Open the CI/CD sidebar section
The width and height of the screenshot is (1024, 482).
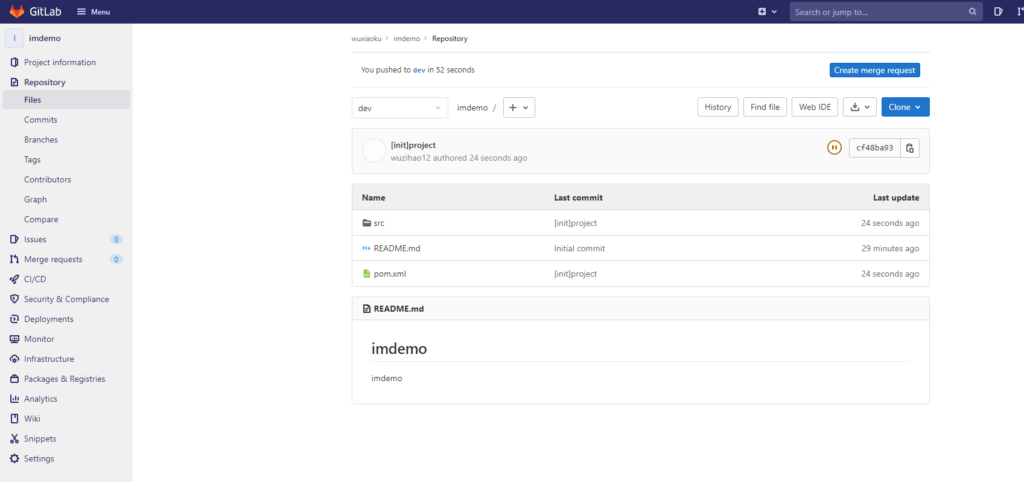[x=35, y=279]
